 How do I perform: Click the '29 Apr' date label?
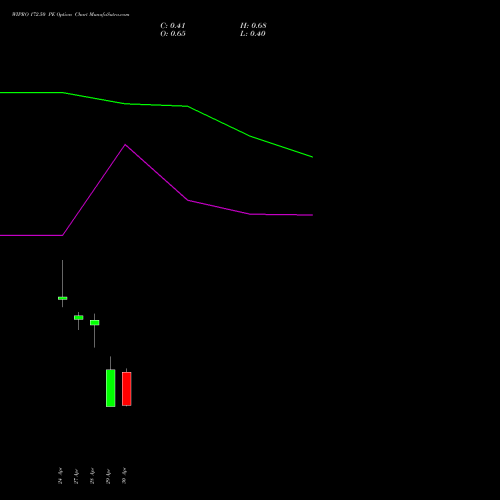point(108,476)
